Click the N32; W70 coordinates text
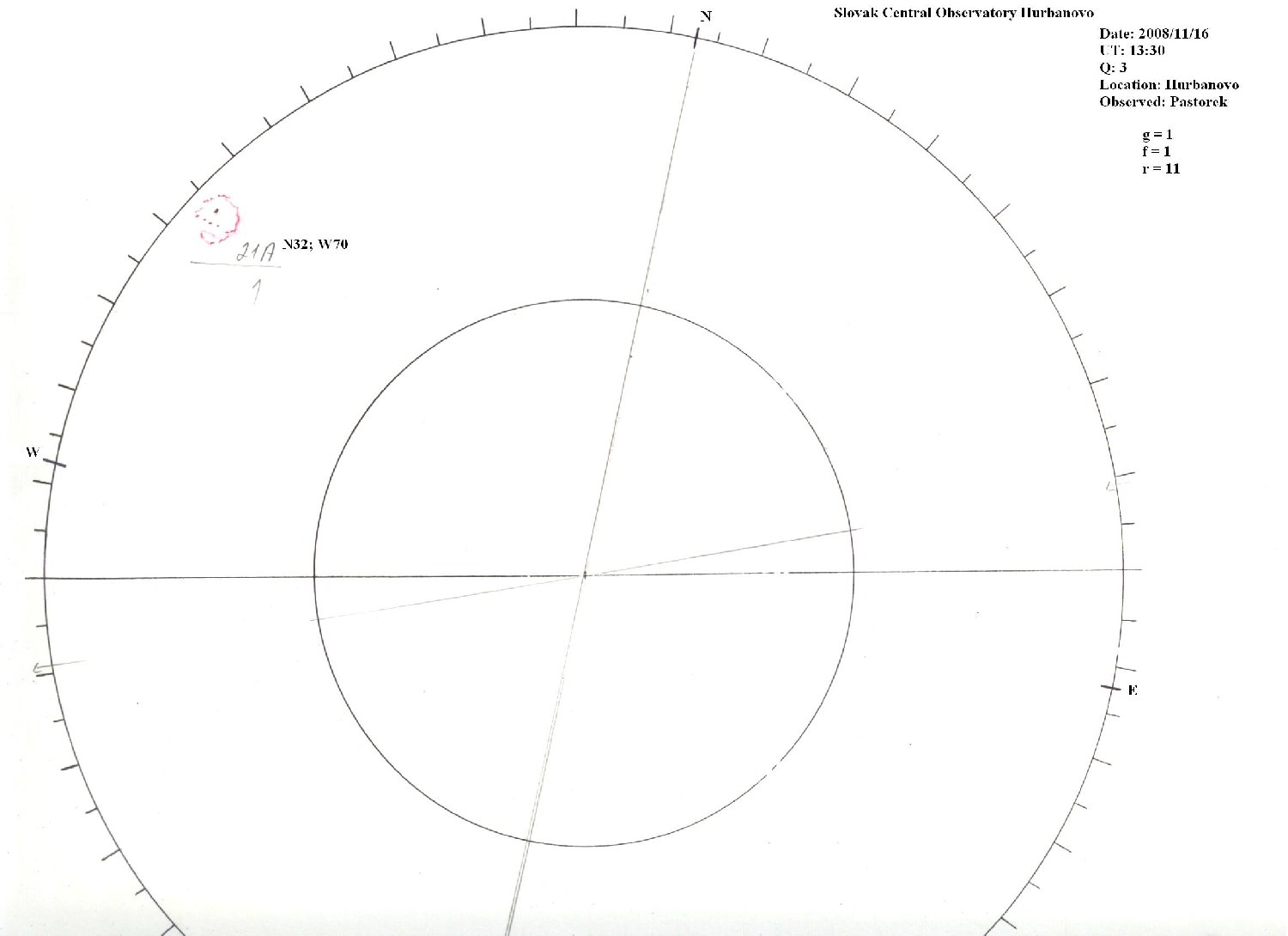Image resolution: width=1288 pixels, height=936 pixels. tap(315, 245)
